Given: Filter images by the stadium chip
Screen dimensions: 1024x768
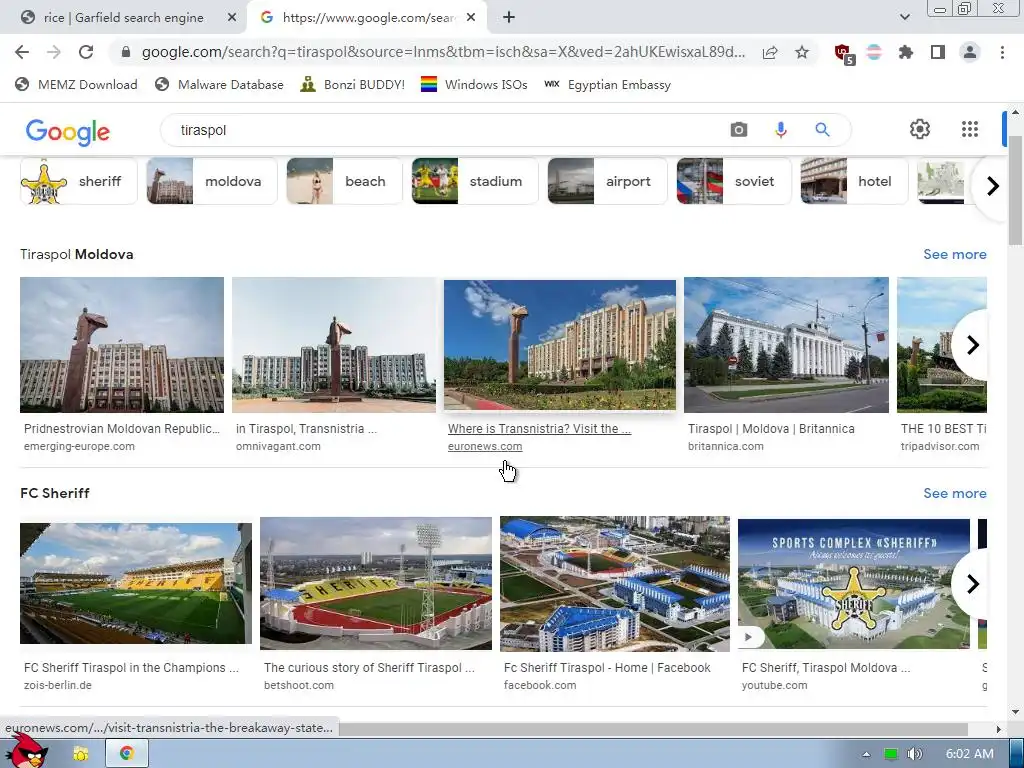Looking at the screenshot, I should pyautogui.click(x=475, y=182).
